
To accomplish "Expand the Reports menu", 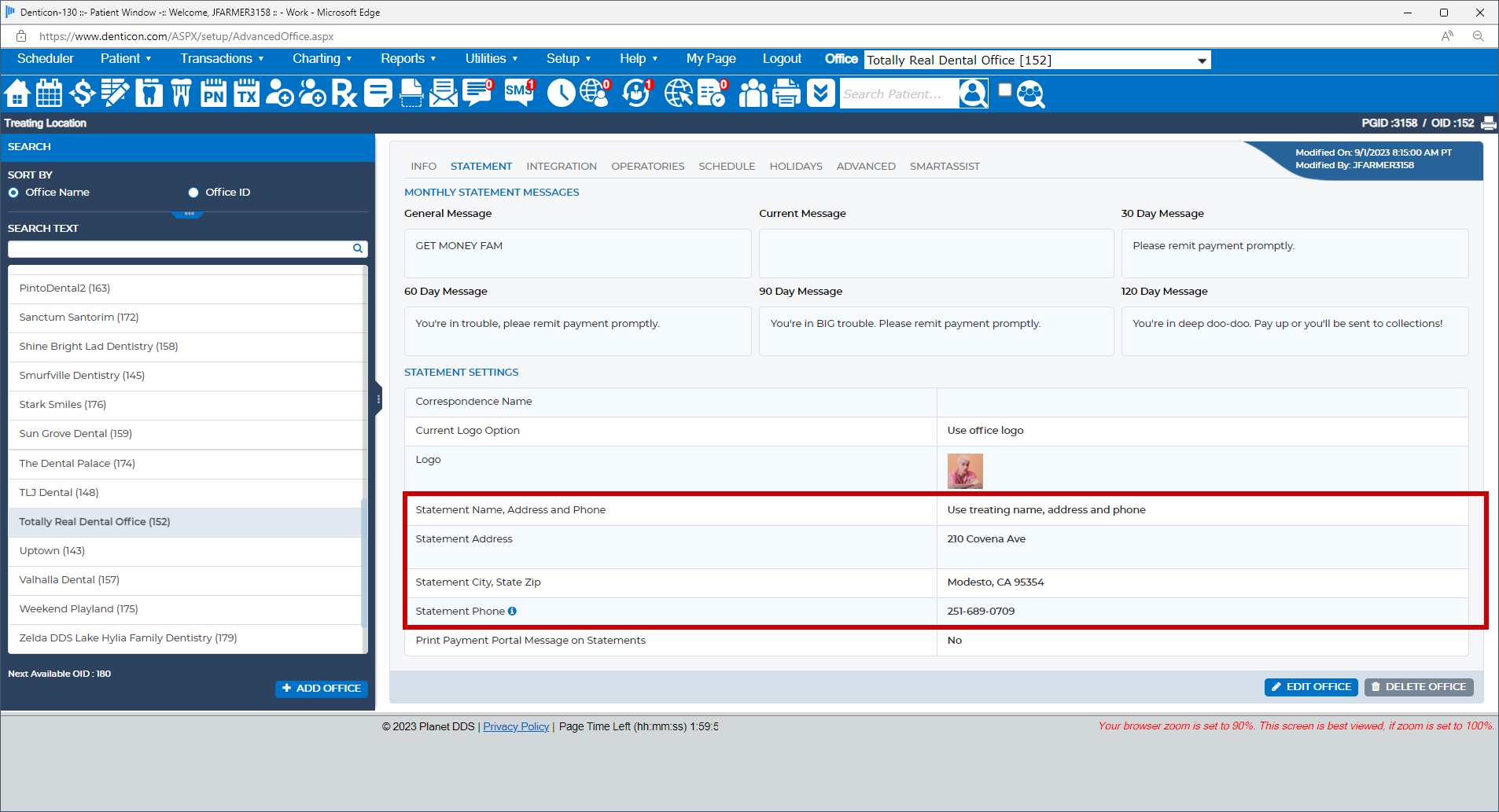I will (408, 59).
